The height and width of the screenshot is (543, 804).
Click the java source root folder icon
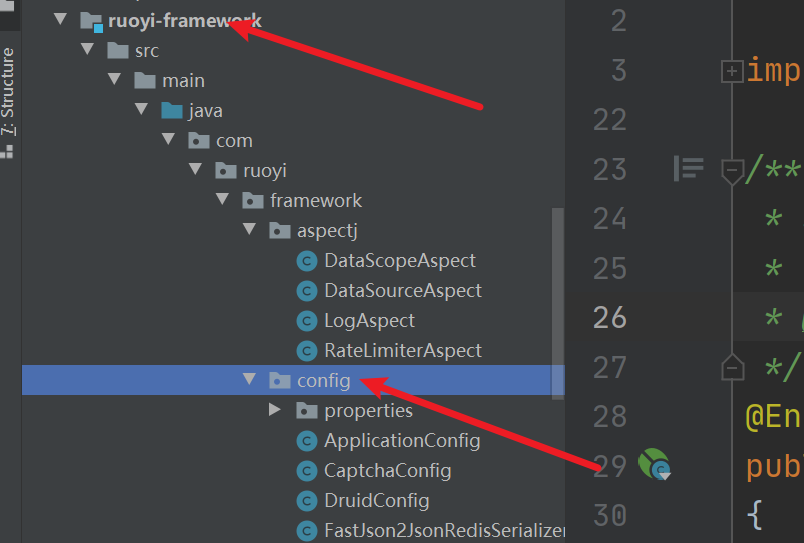pos(172,110)
